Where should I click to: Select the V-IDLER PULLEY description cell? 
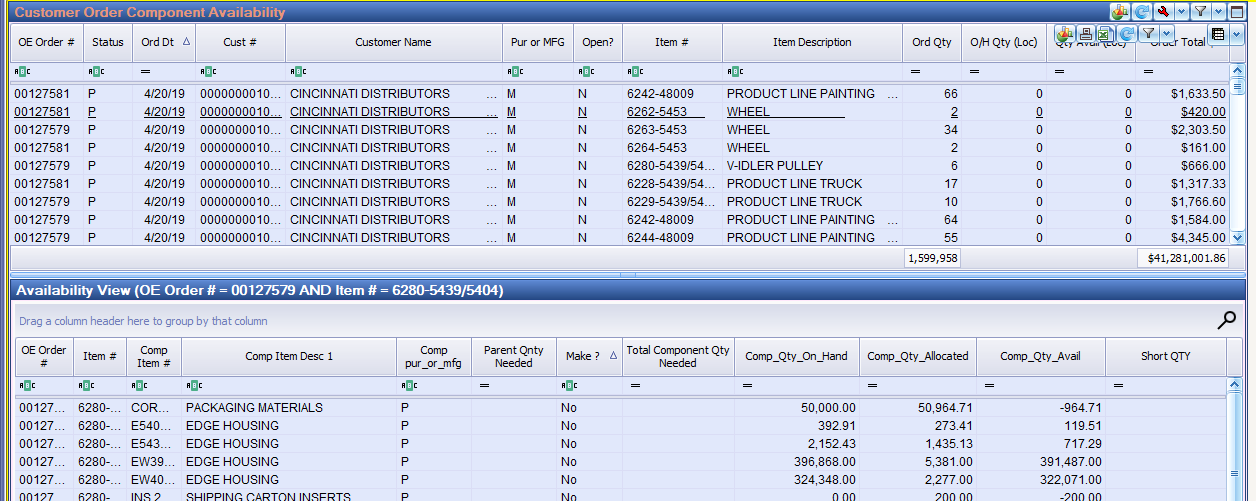812,166
